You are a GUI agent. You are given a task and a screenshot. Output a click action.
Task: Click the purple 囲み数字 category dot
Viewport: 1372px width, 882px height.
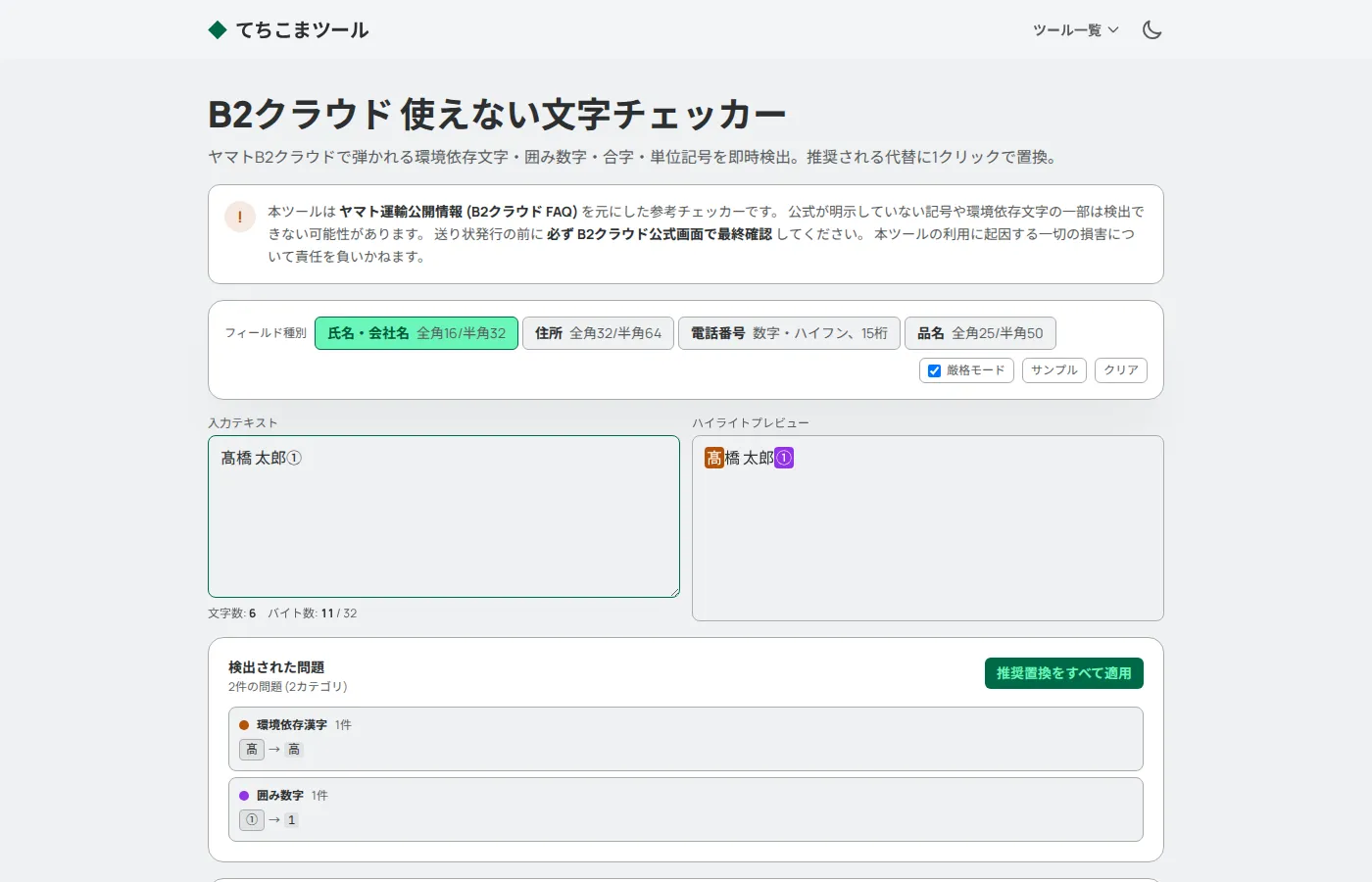244,796
